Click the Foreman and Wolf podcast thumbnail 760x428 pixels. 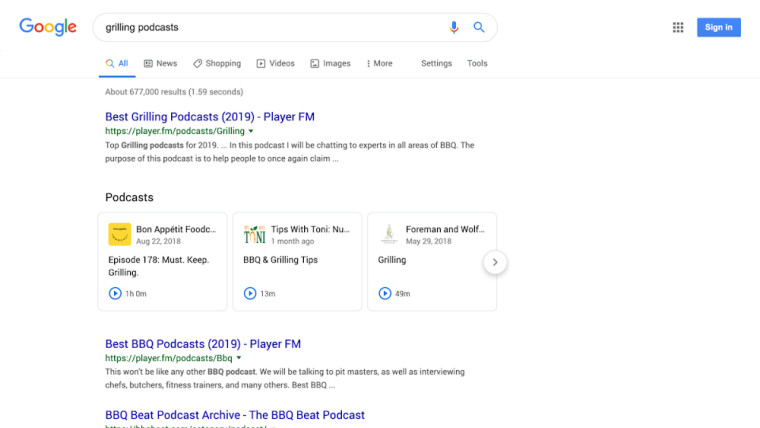(389, 235)
